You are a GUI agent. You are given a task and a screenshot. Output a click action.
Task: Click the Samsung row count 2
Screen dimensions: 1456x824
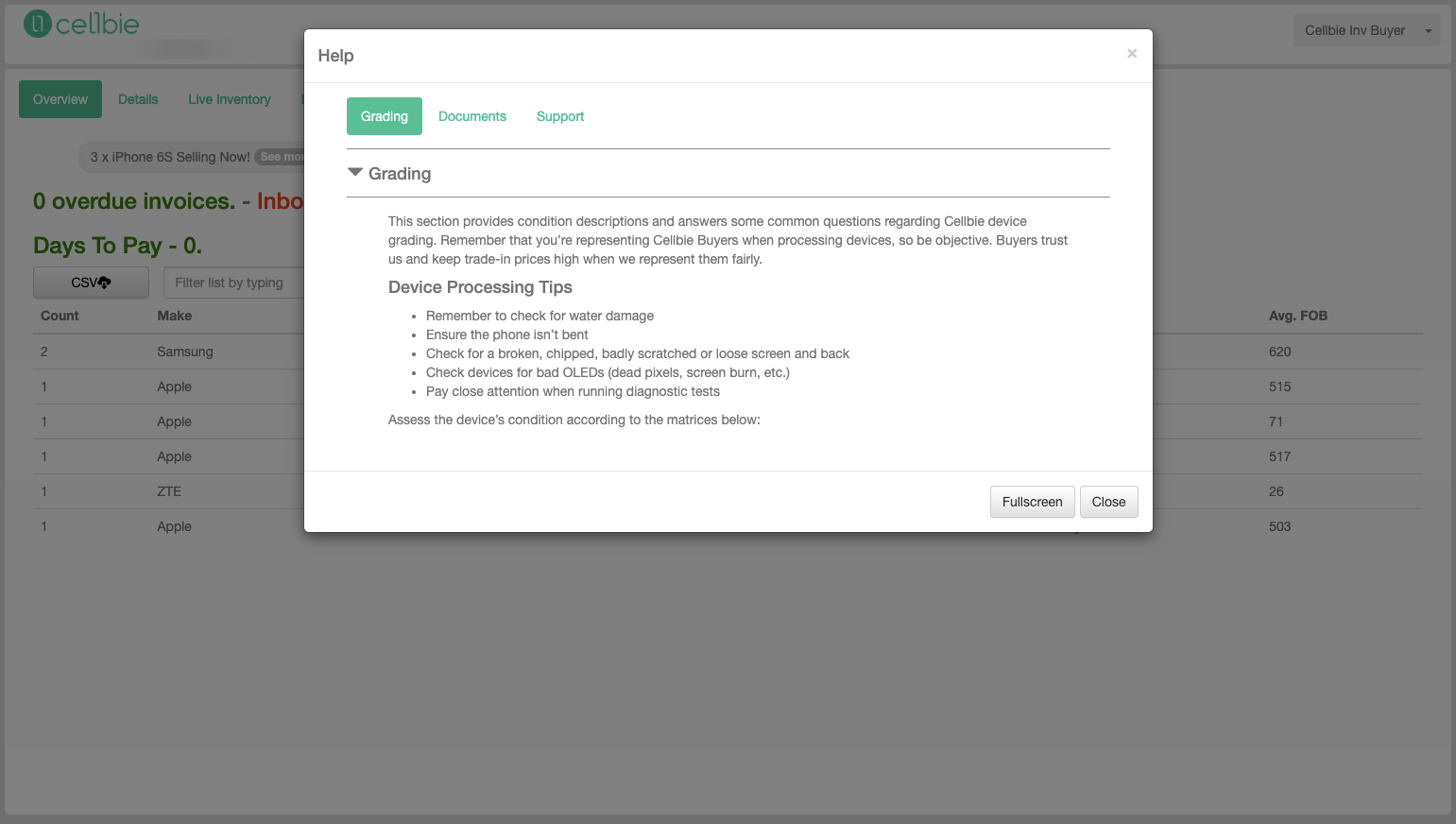(x=44, y=352)
